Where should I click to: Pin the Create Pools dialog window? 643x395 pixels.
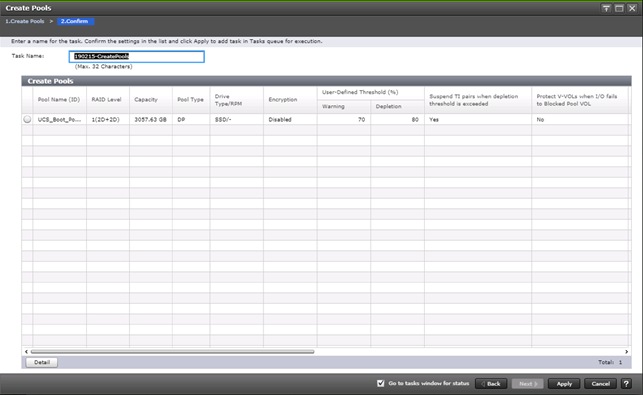click(x=606, y=8)
